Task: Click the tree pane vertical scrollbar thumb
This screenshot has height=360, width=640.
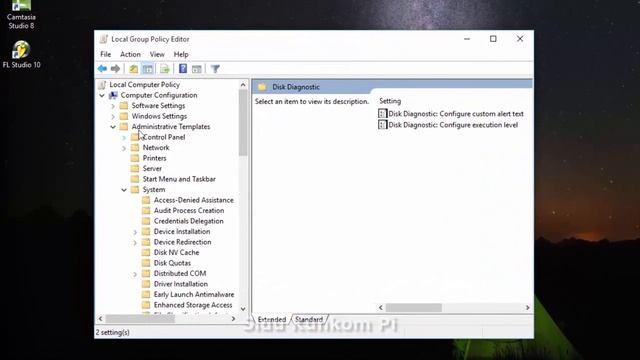Action: [243, 122]
